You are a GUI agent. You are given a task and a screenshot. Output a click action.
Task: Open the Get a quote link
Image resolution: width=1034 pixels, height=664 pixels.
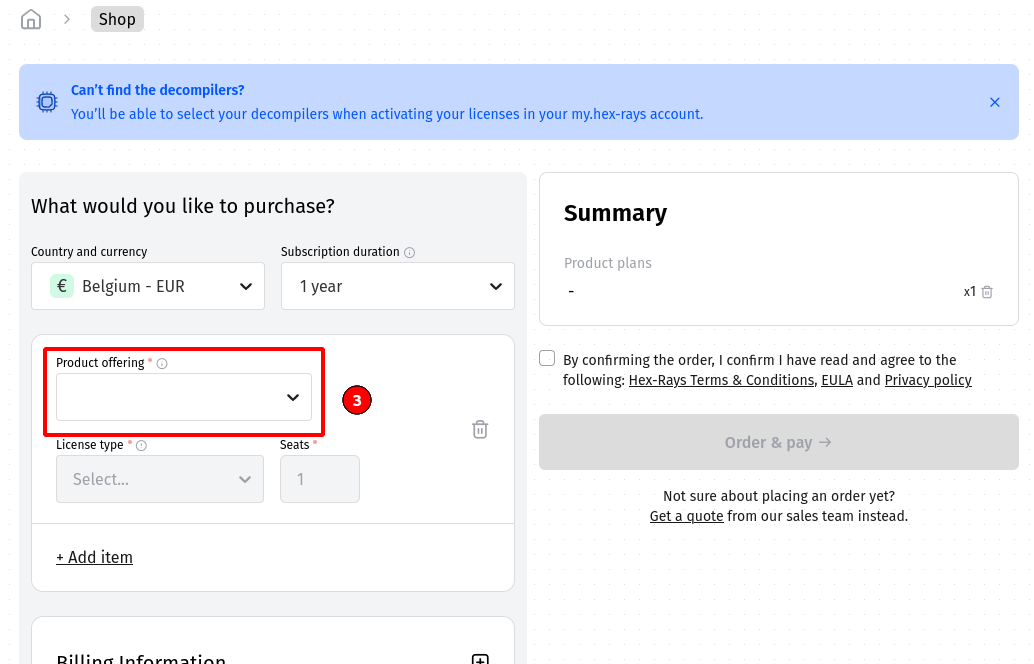point(686,516)
